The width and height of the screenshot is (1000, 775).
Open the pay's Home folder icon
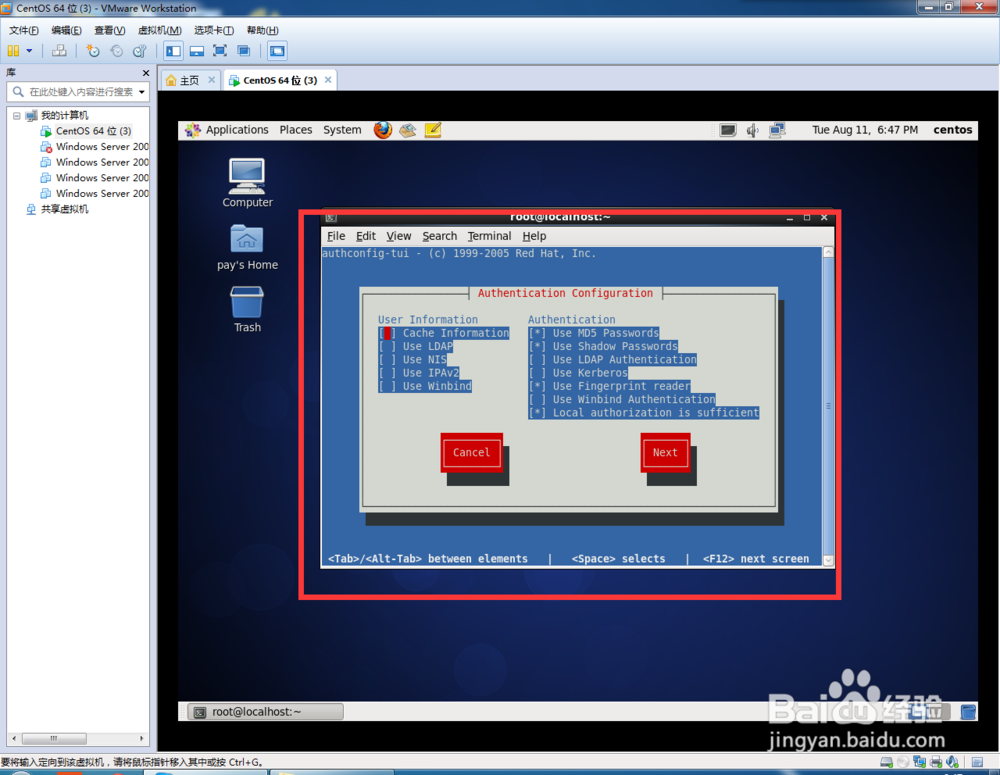(x=247, y=247)
